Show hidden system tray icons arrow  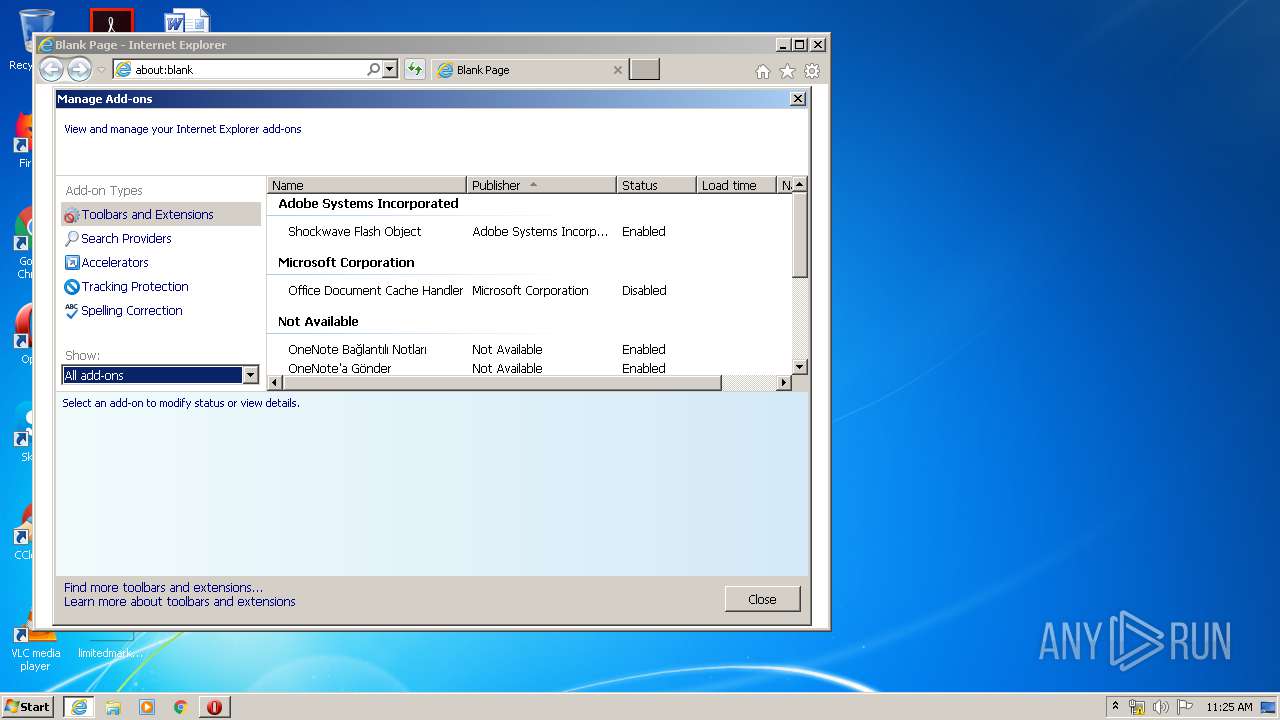(1116, 706)
